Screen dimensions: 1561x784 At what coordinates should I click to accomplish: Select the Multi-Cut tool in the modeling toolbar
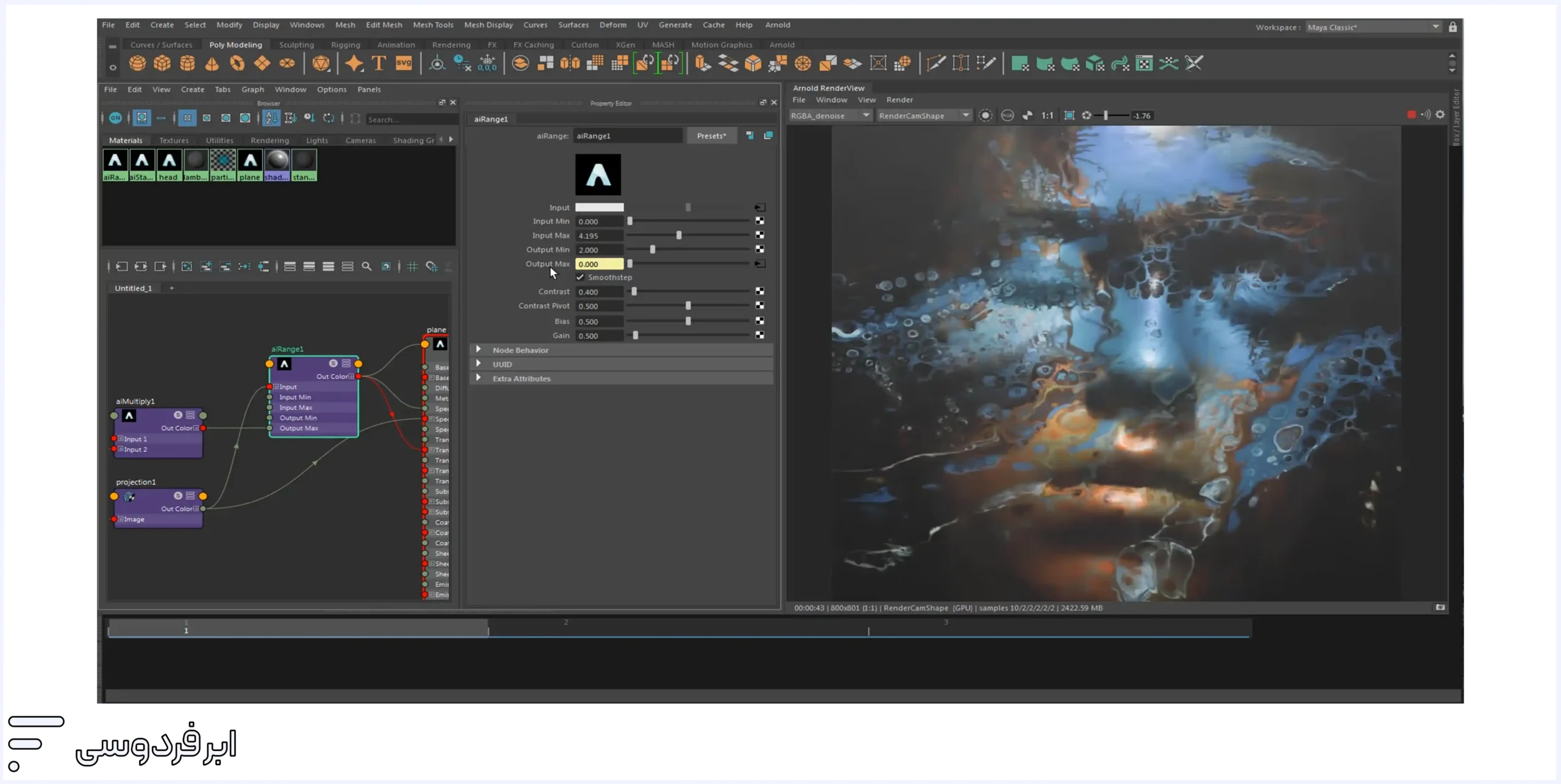(935, 63)
